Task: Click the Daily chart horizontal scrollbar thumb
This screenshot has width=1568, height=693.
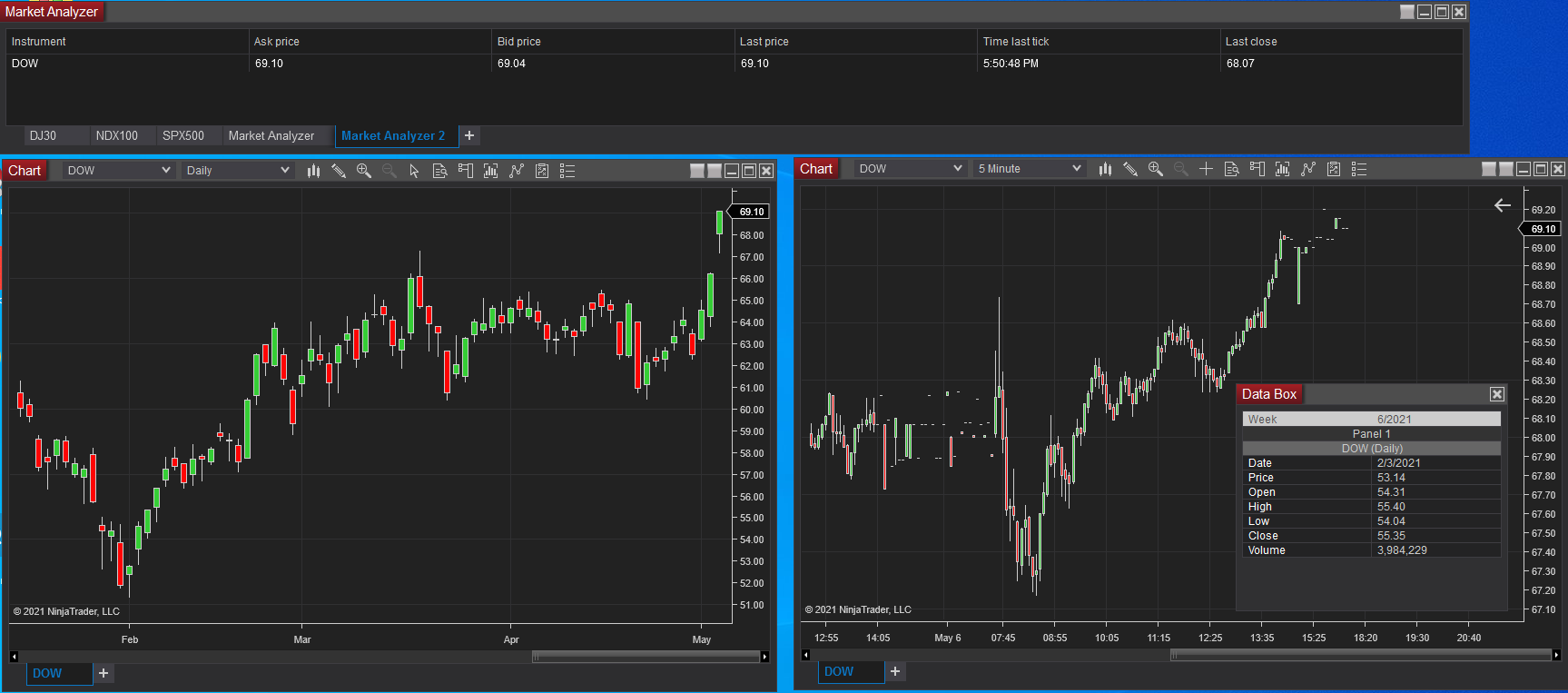Action: (646, 657)
